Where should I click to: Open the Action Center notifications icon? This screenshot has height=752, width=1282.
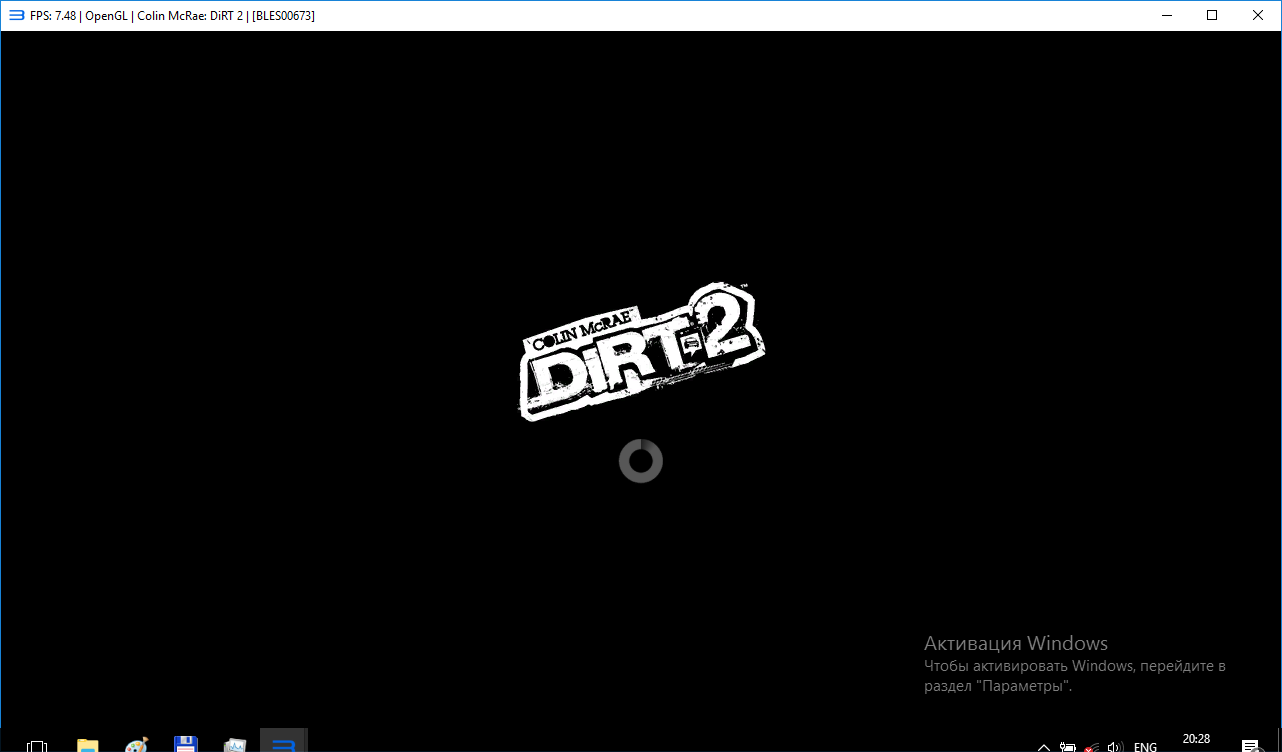pos(1250,746)
